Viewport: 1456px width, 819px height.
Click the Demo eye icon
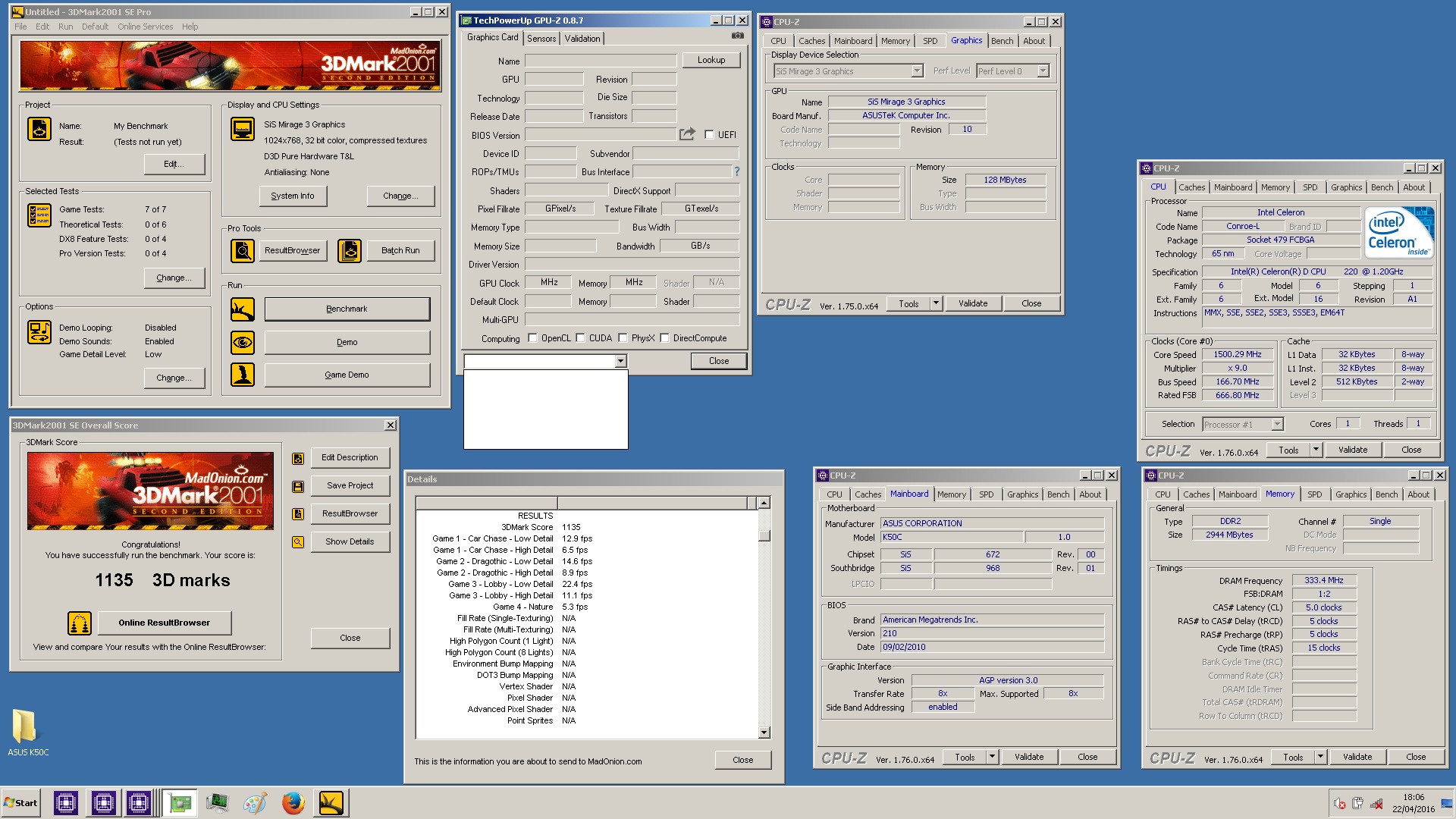243,342
